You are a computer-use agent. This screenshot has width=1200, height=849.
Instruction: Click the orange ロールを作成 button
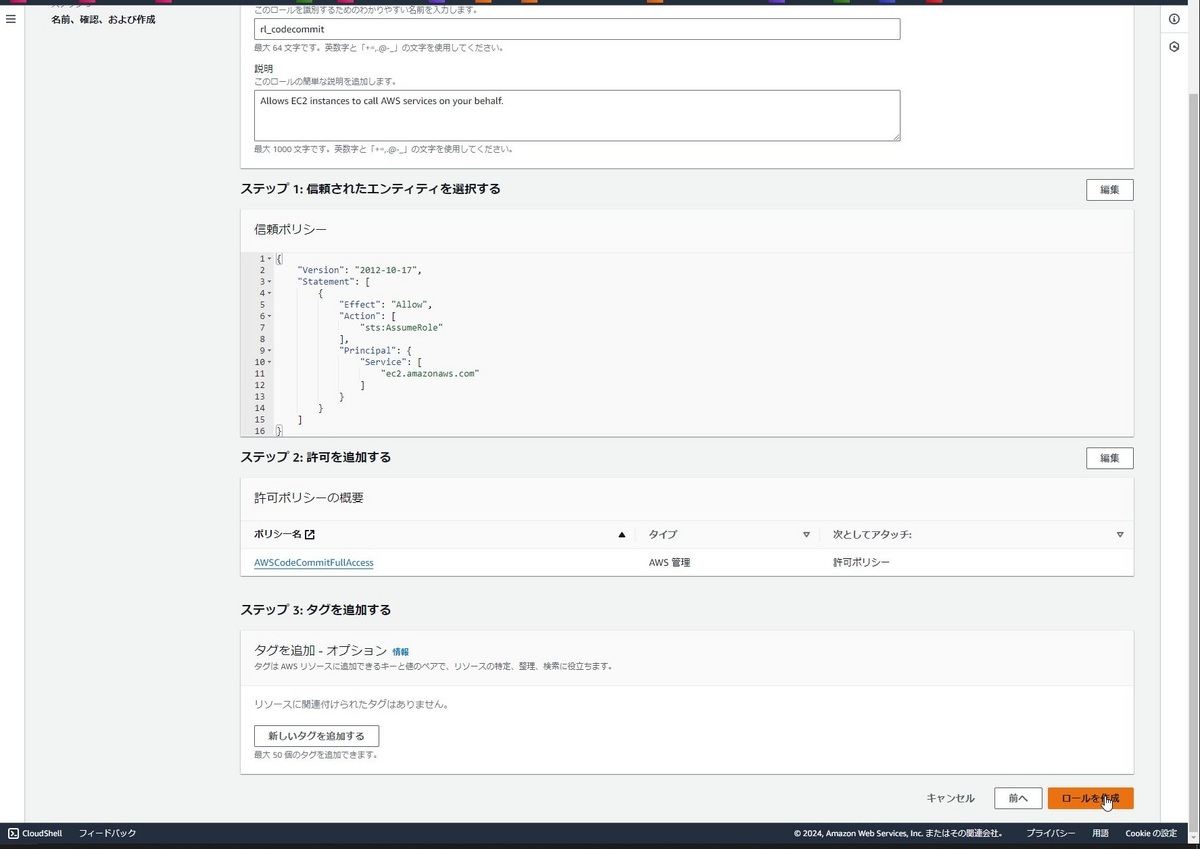[1090, 798]
